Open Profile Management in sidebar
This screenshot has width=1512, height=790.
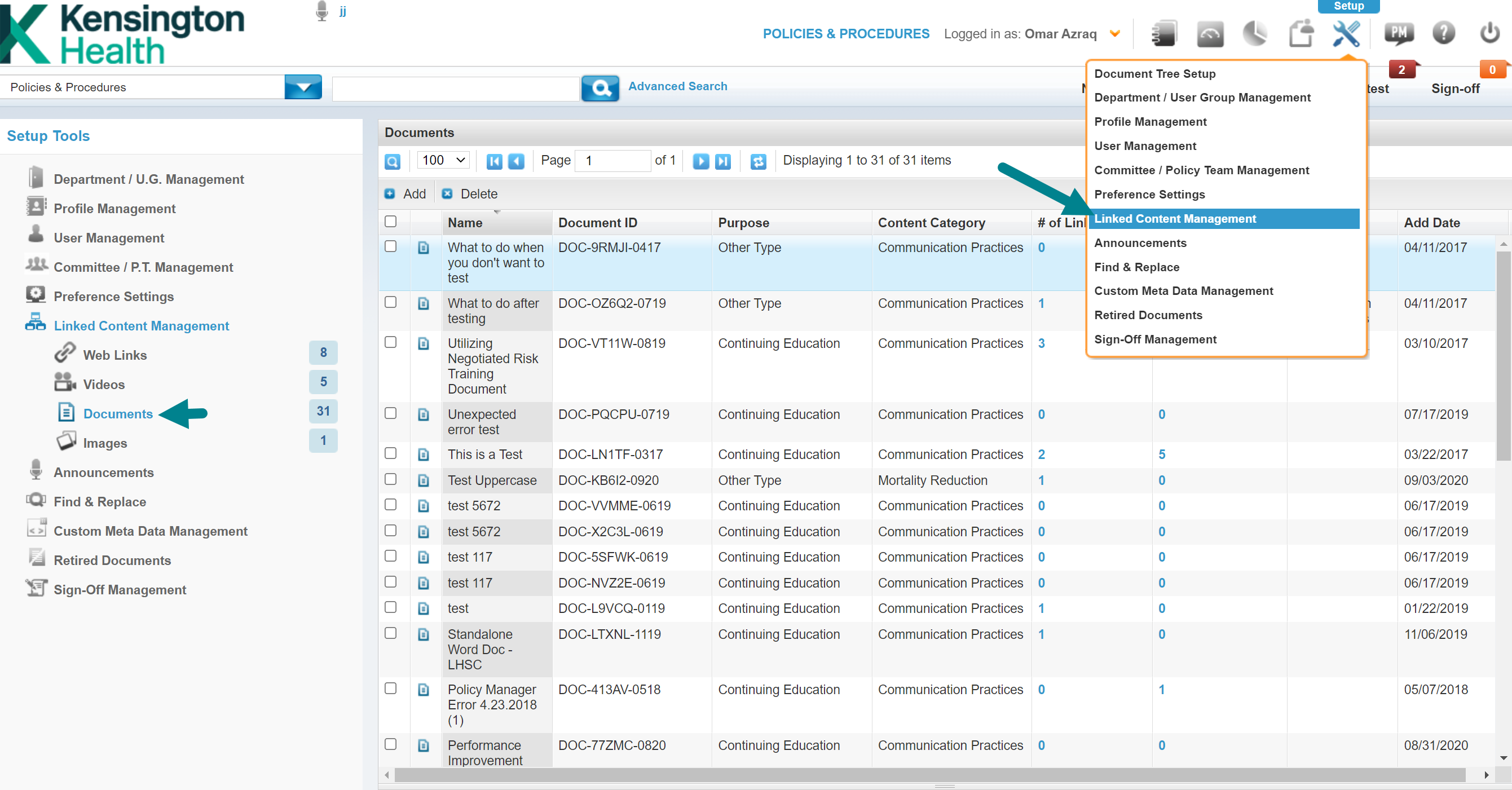click(114, 209)
